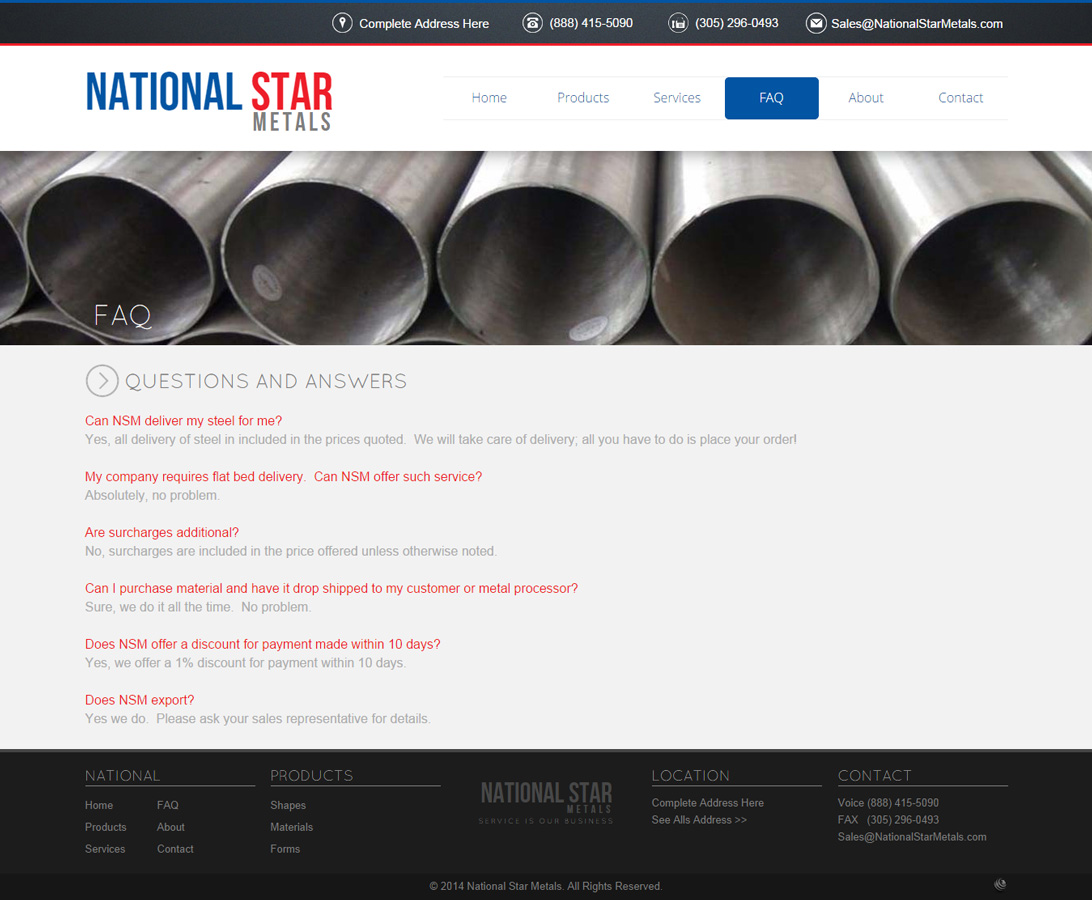Click the FAQ title on the banner image
Viewport: 1092px width, 900px height.
coord(123,316)
